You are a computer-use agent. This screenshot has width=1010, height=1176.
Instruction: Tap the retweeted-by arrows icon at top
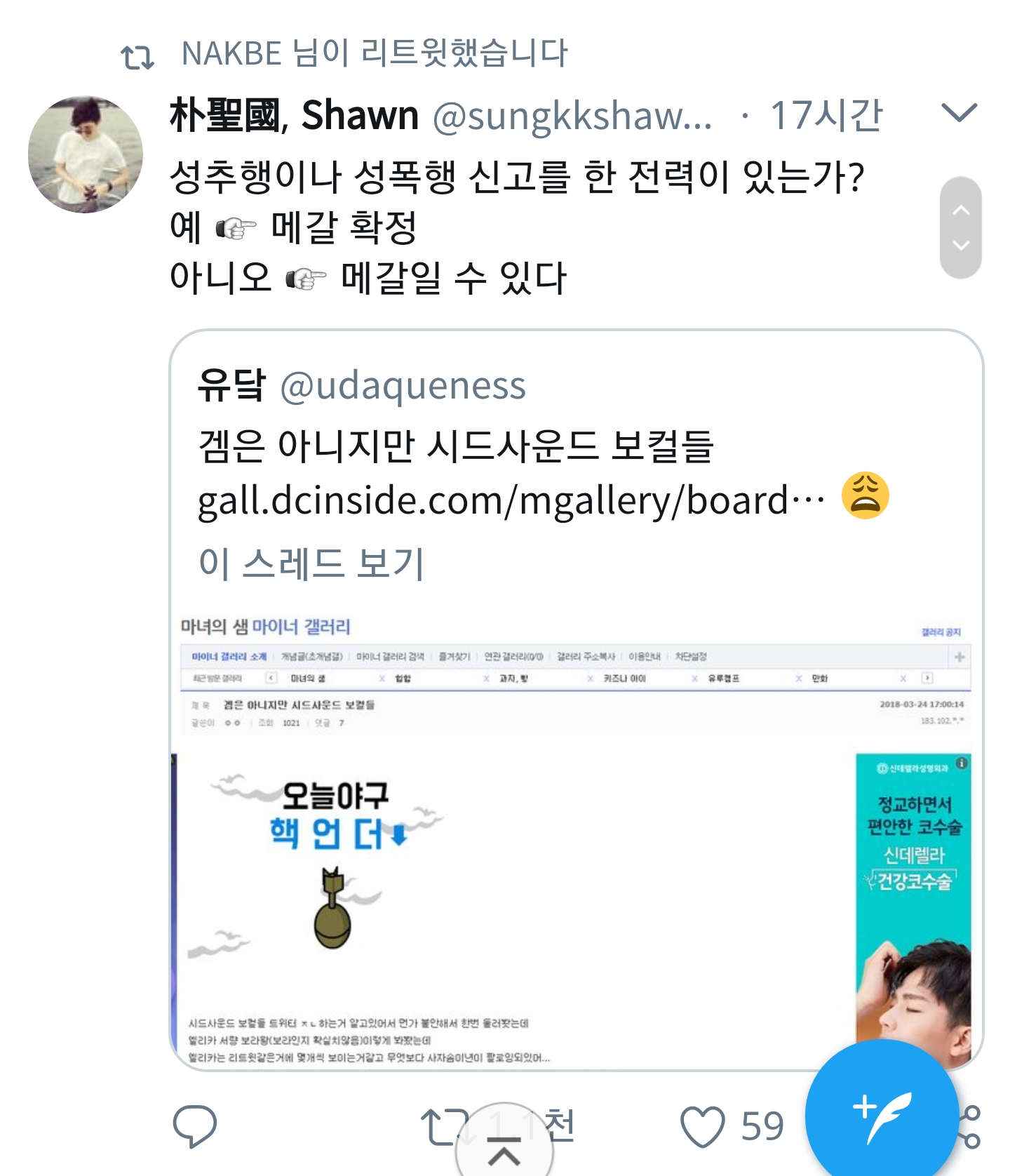click(x=137, y=56)
